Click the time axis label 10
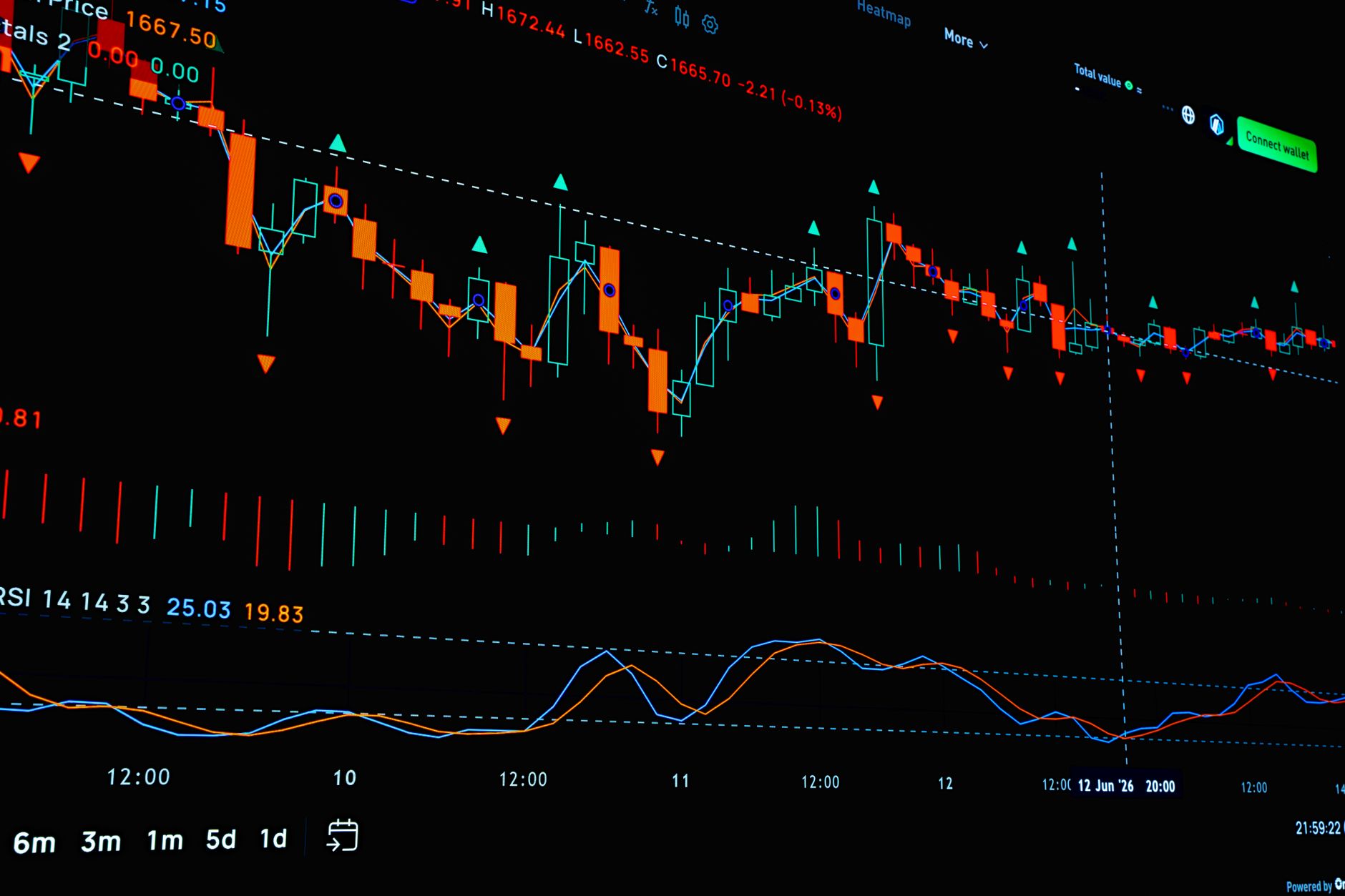Screen dimensions: 1345x896 pyautogui.click(x=345, y=778)
